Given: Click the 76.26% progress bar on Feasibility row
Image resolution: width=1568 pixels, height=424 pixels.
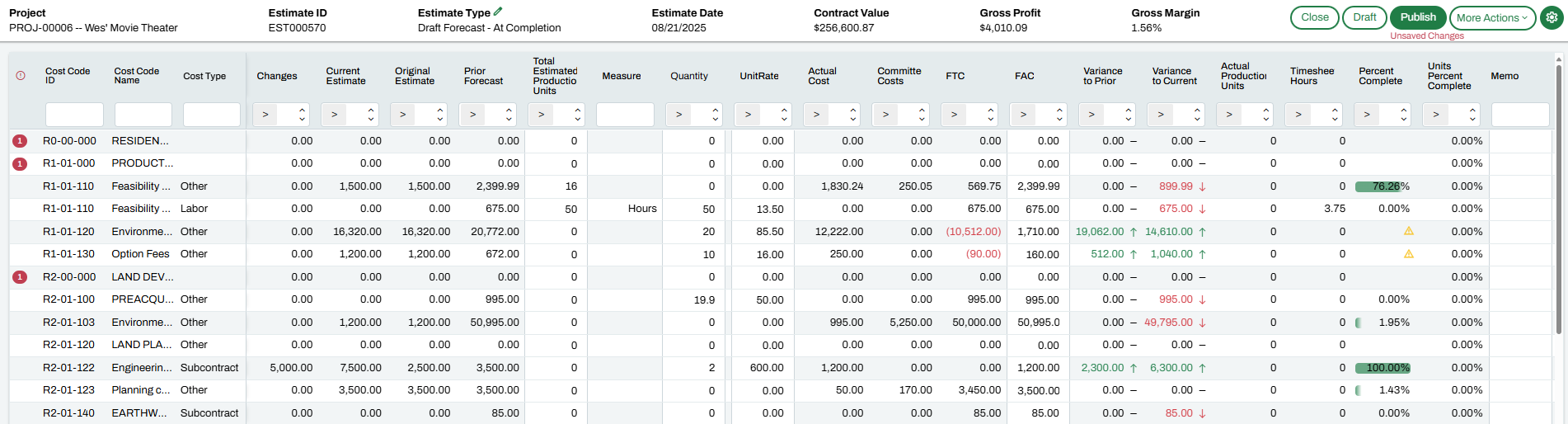Looking at the screenshot, I should pos(1383,186).
